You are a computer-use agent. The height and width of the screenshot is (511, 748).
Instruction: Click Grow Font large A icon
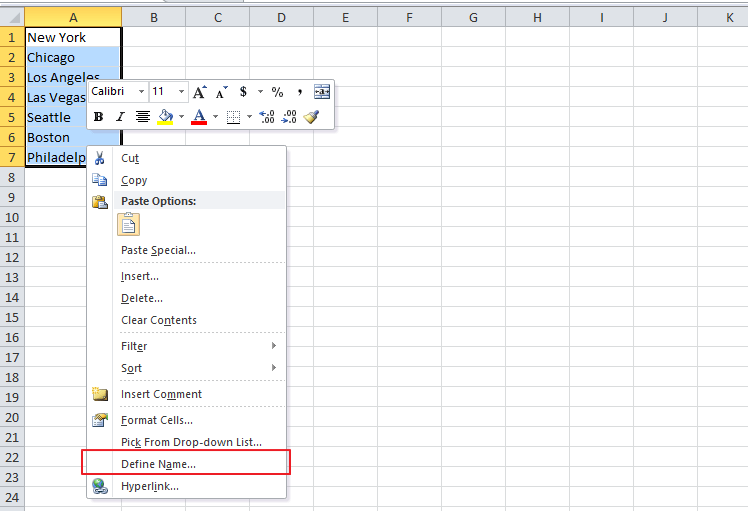point(199,92)
